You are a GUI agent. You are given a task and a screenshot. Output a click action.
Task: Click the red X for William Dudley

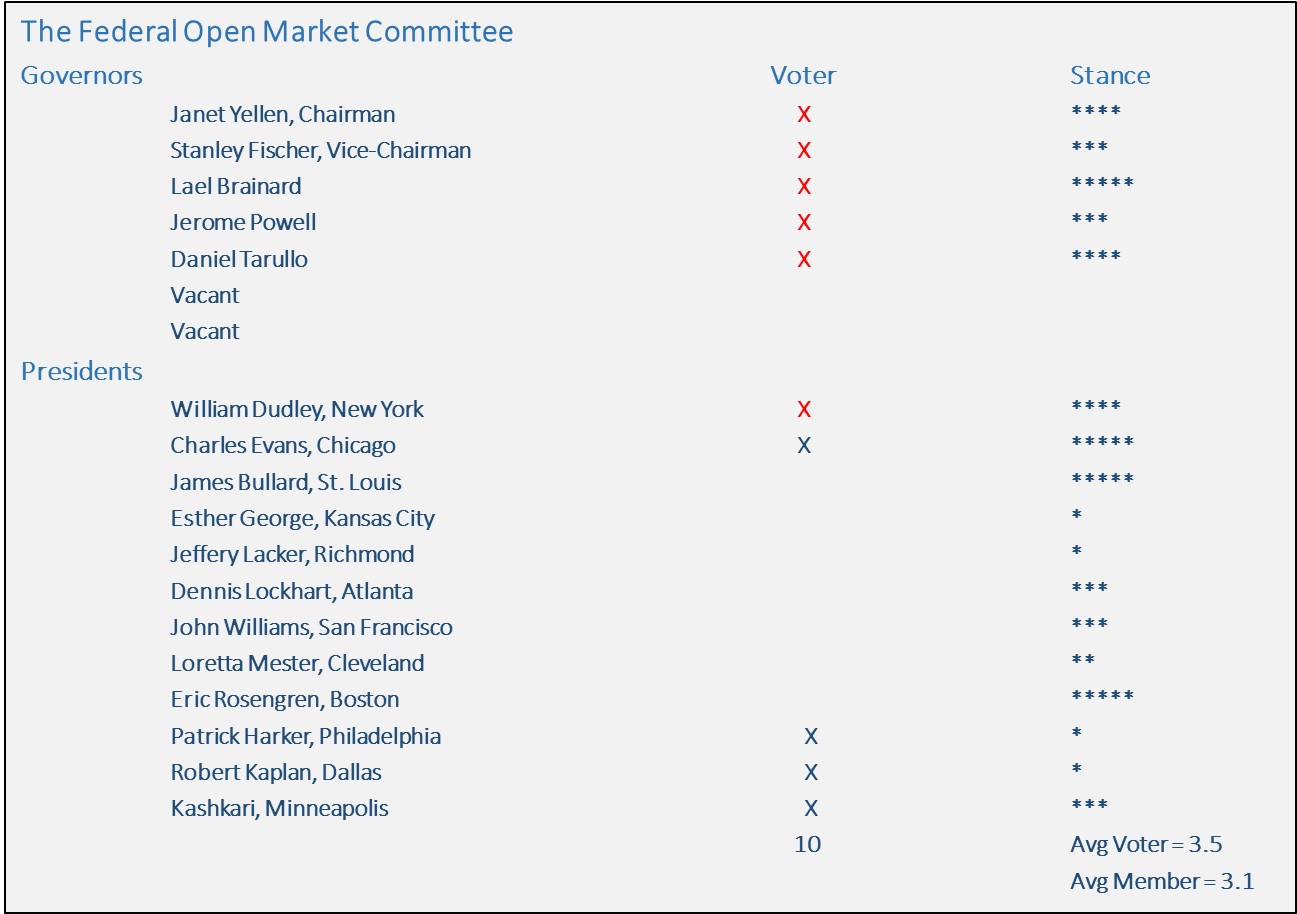(x=804, y=409)
